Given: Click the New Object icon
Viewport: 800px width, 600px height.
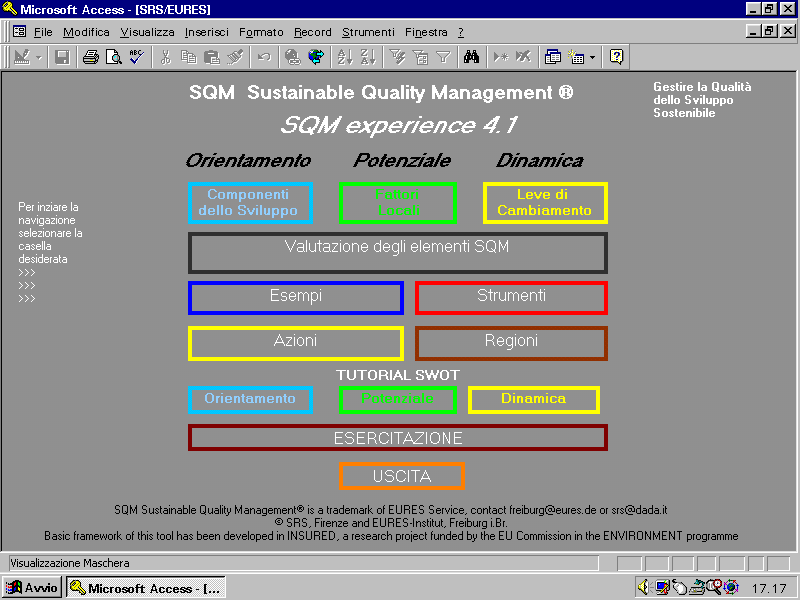Looking at the screenshot, I should (576, 57).
